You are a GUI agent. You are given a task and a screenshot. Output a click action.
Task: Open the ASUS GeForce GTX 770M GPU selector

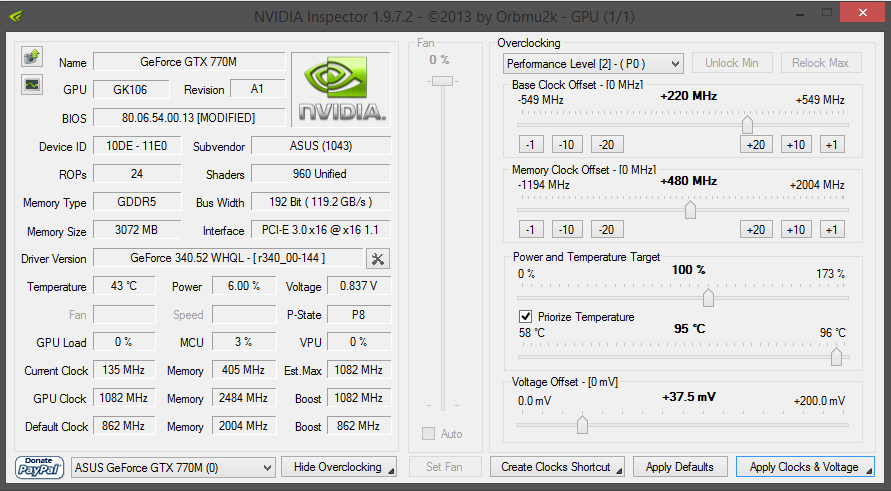point(173,468)
